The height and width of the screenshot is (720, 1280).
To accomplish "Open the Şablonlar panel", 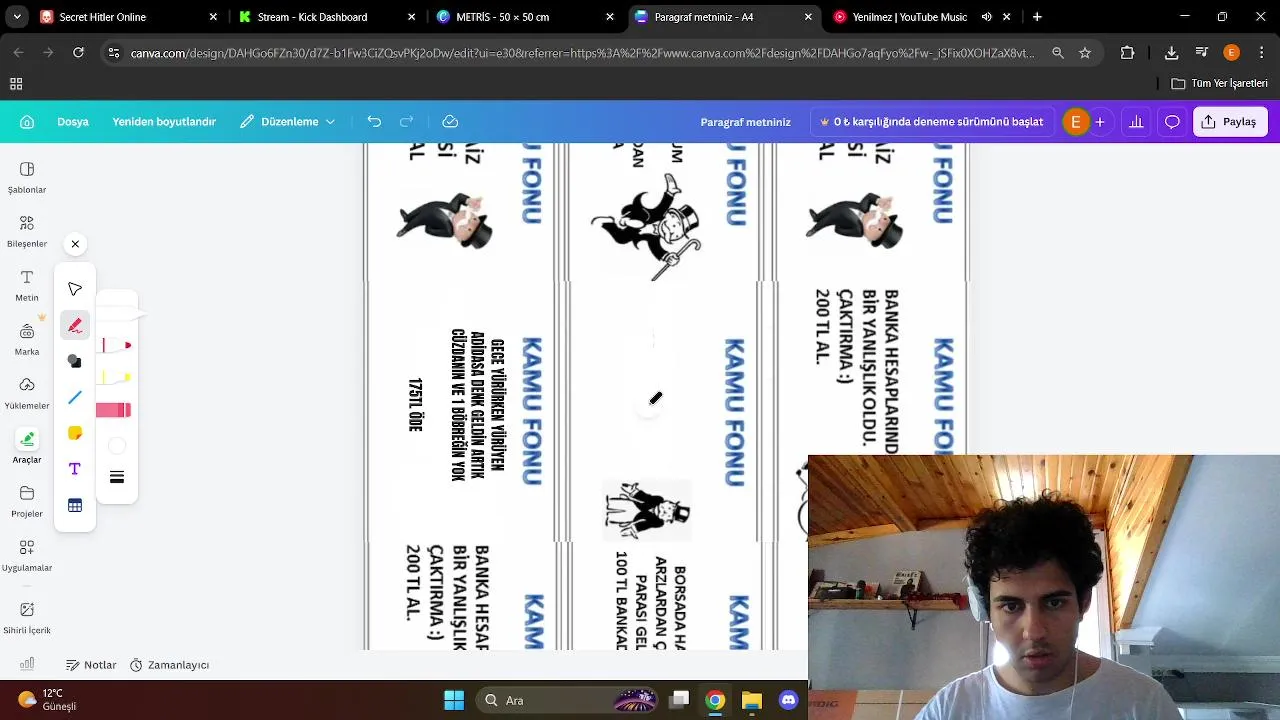I will 27,177.
